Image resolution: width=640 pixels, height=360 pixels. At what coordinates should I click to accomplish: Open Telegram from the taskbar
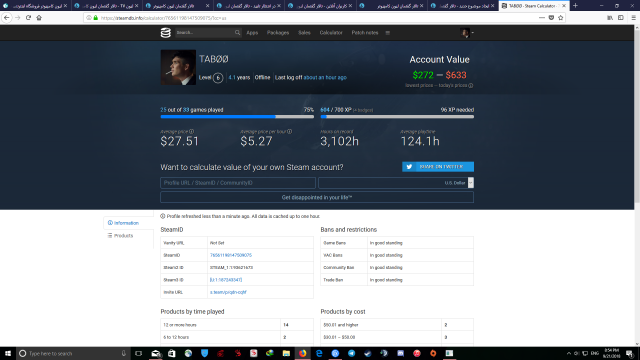coord(351,353)
